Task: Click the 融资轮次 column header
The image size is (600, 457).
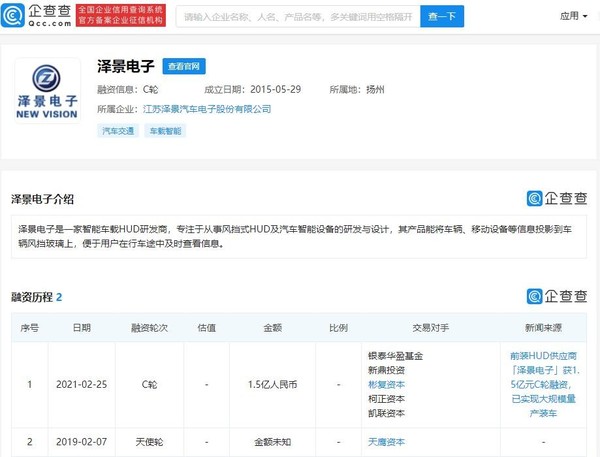Action: coord(149,328)
